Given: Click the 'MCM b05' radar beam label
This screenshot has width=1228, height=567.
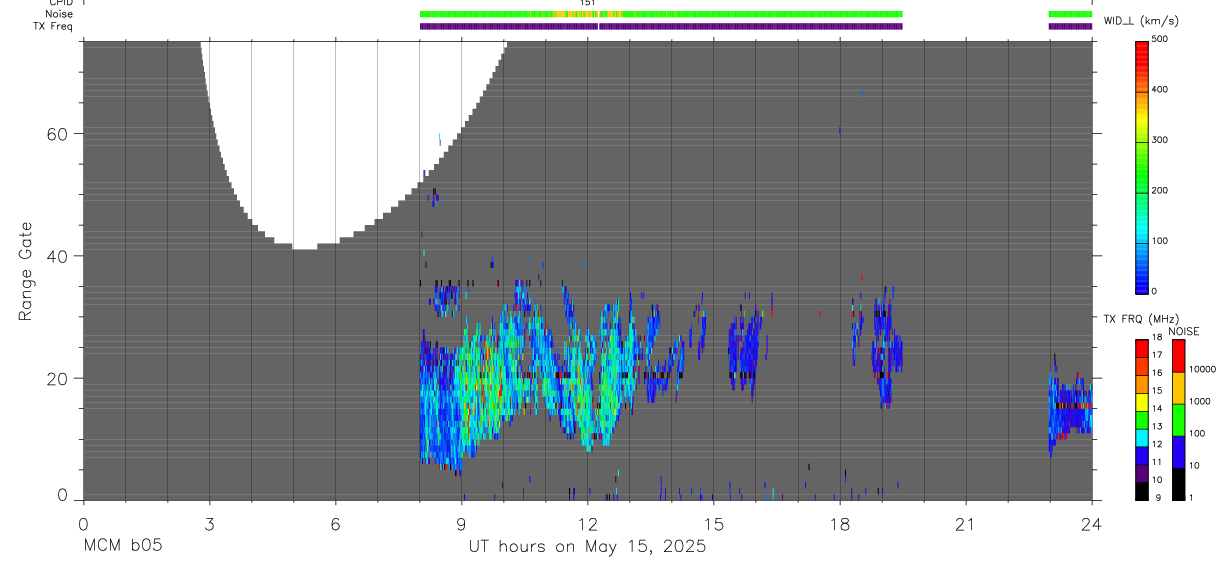Looking at the screenshot, I should point(122,546).
